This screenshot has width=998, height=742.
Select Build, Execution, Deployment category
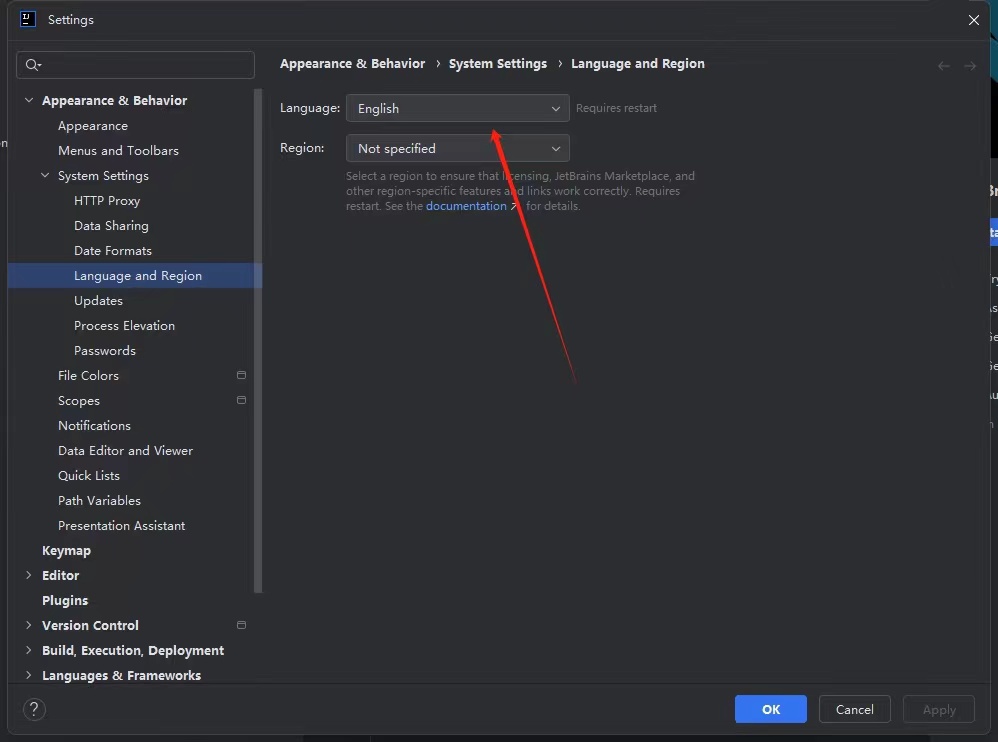click(133, 650)
